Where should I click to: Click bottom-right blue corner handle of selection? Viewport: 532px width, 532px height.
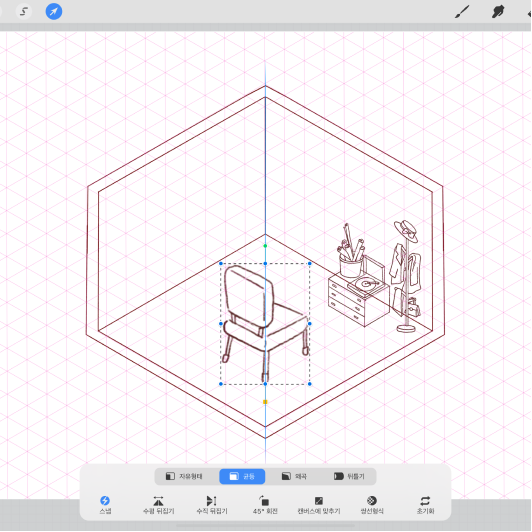310,384
